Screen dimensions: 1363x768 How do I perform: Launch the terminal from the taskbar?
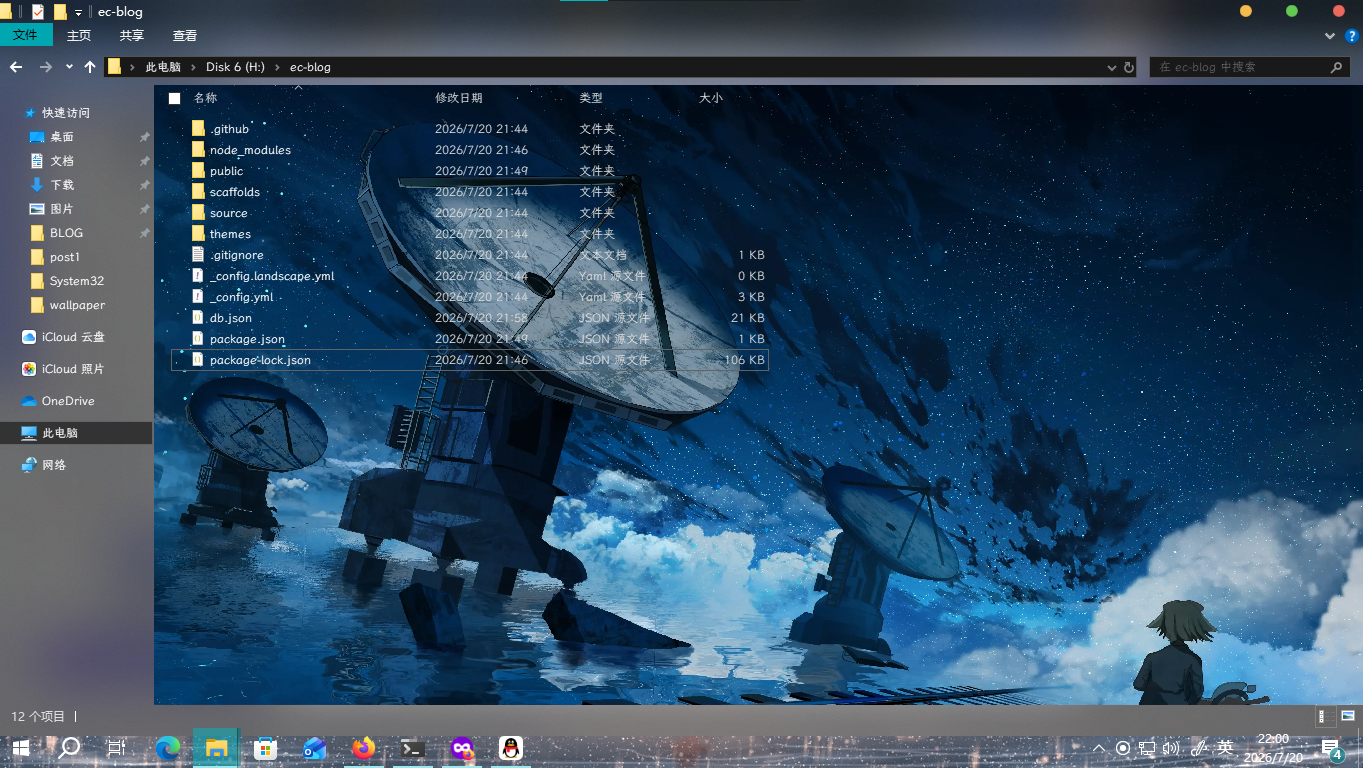point(412,747)
